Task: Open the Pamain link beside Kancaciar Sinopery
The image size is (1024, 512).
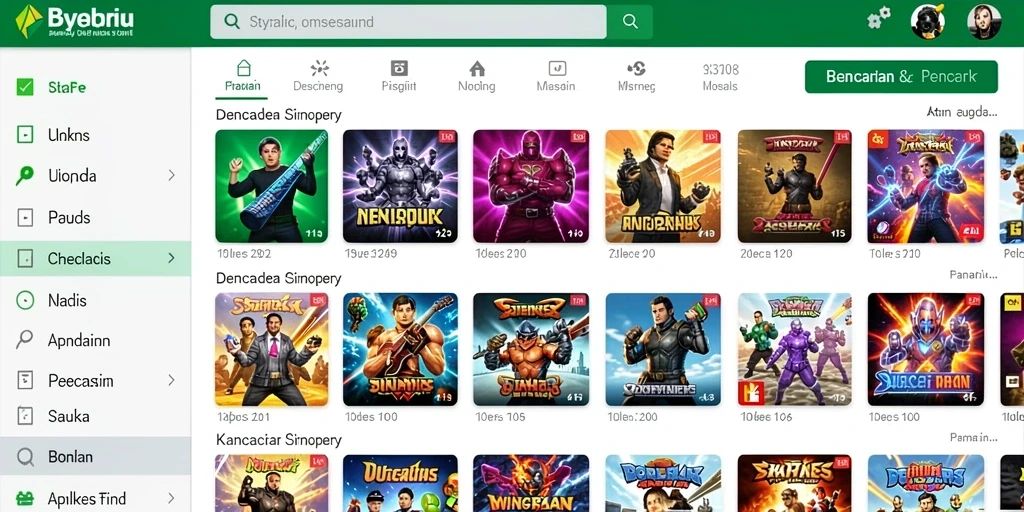Action: point(973,437)
